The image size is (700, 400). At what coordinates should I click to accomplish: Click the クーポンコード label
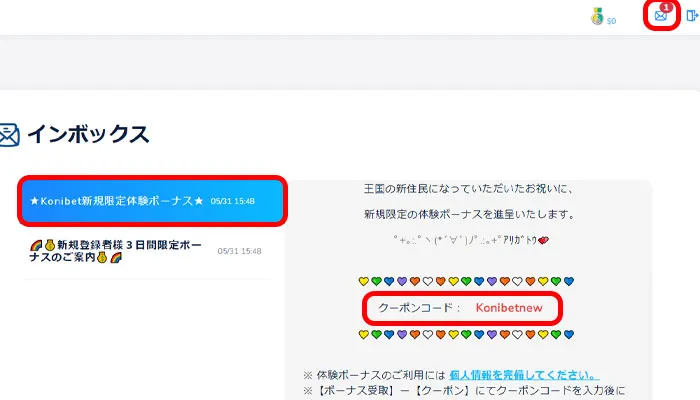tap(419, 308)
